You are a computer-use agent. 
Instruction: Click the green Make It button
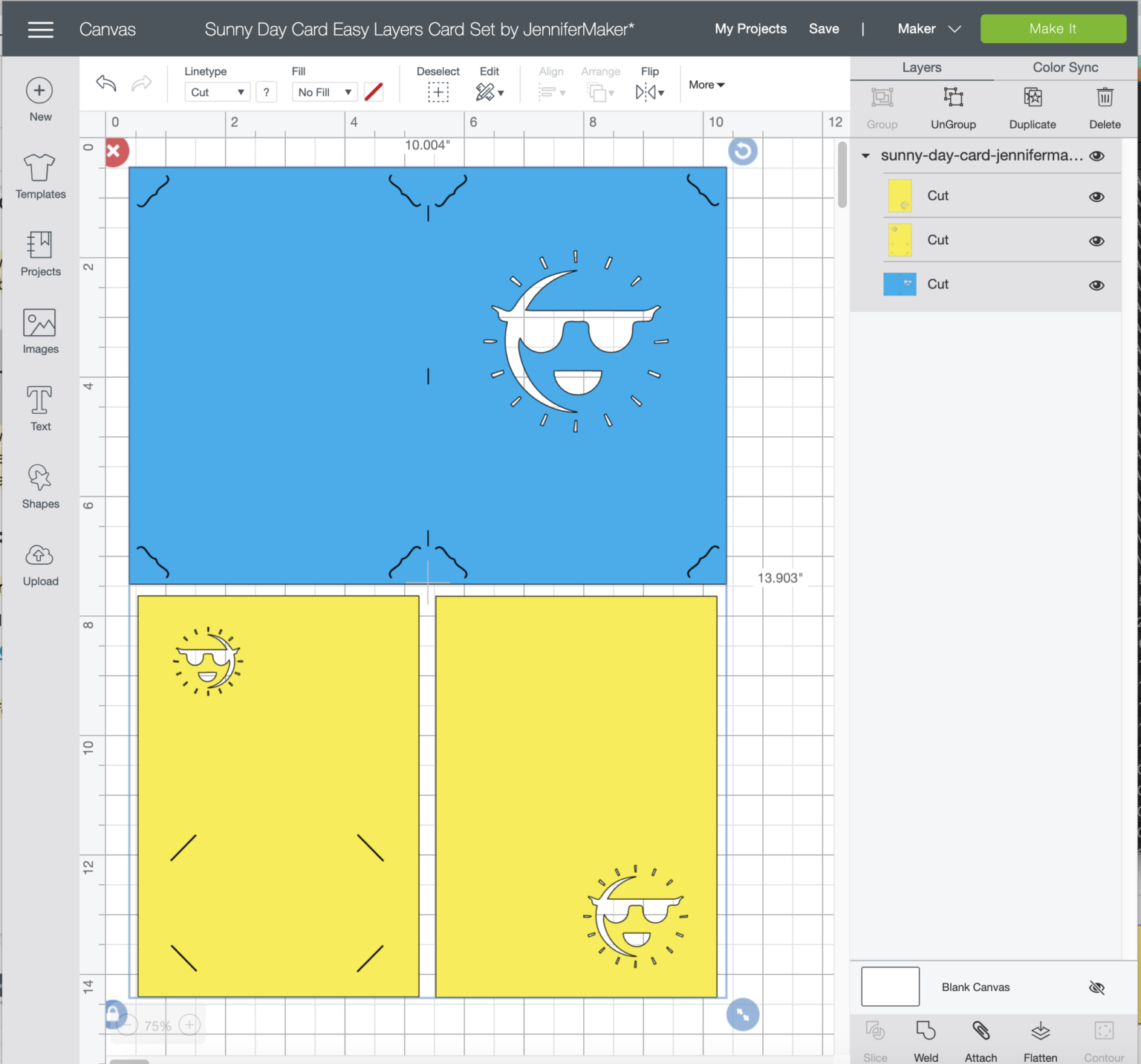pyautogui.click(x=1053, y=29)
